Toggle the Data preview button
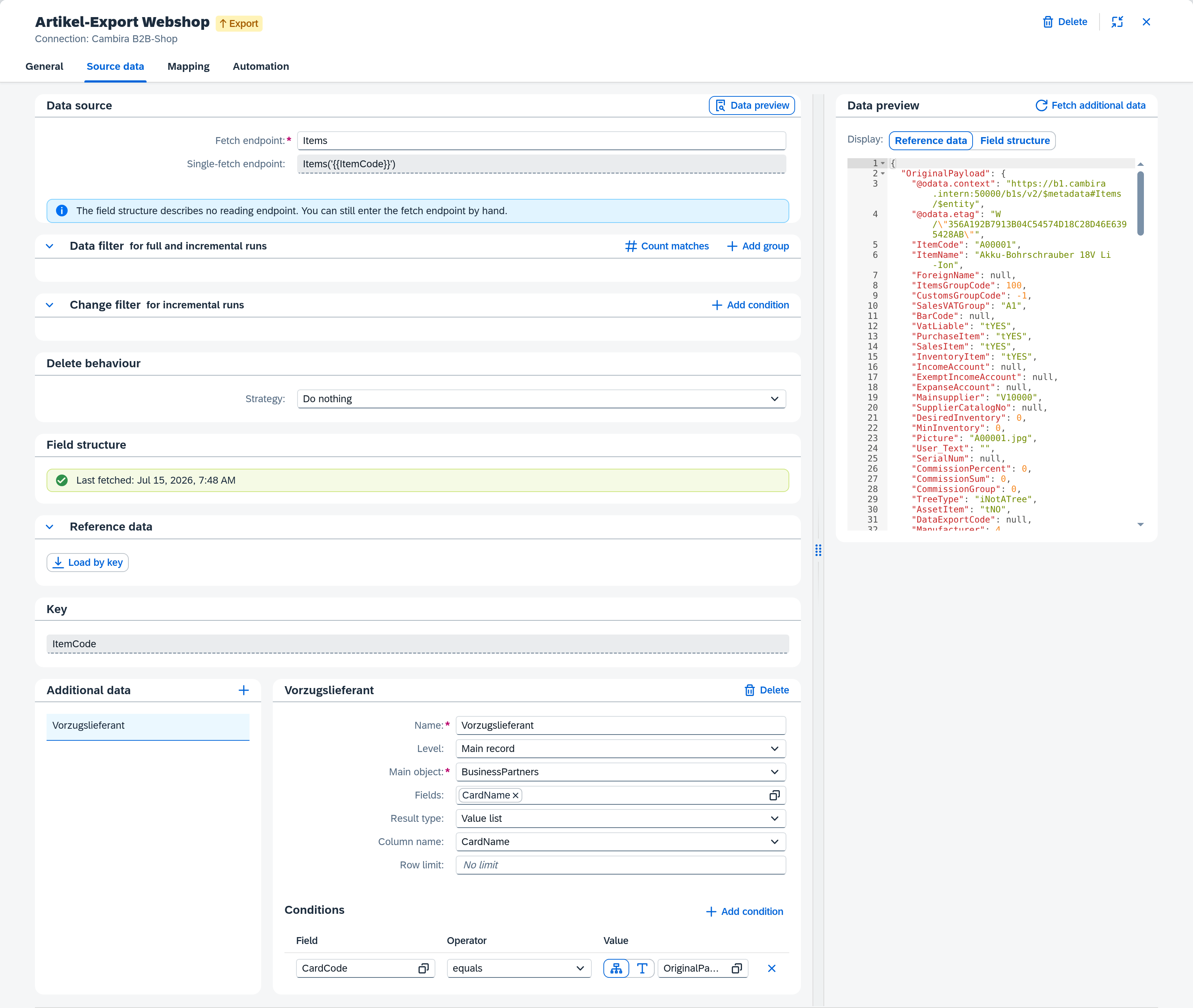This screenshot has width=1193, height=1008. (x=752, y=105)
